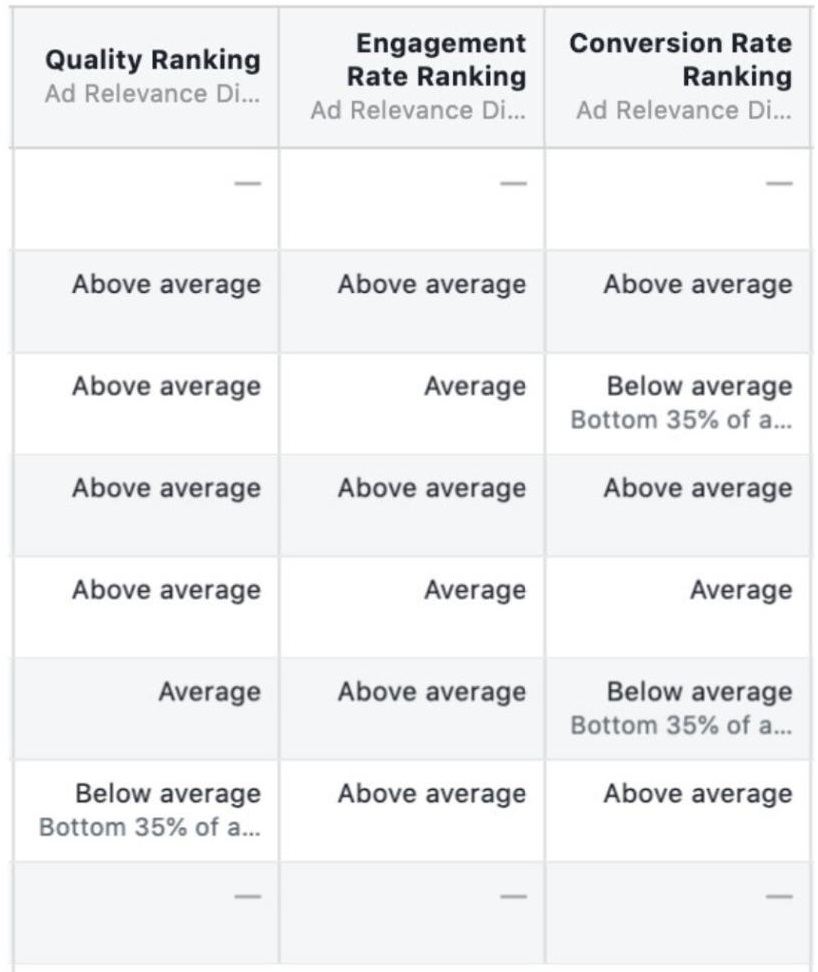
Task: Open truncated 'Ad Relevance Di...' under Quality Ranking
Action: pyautogui.click(x=152, y=94)
